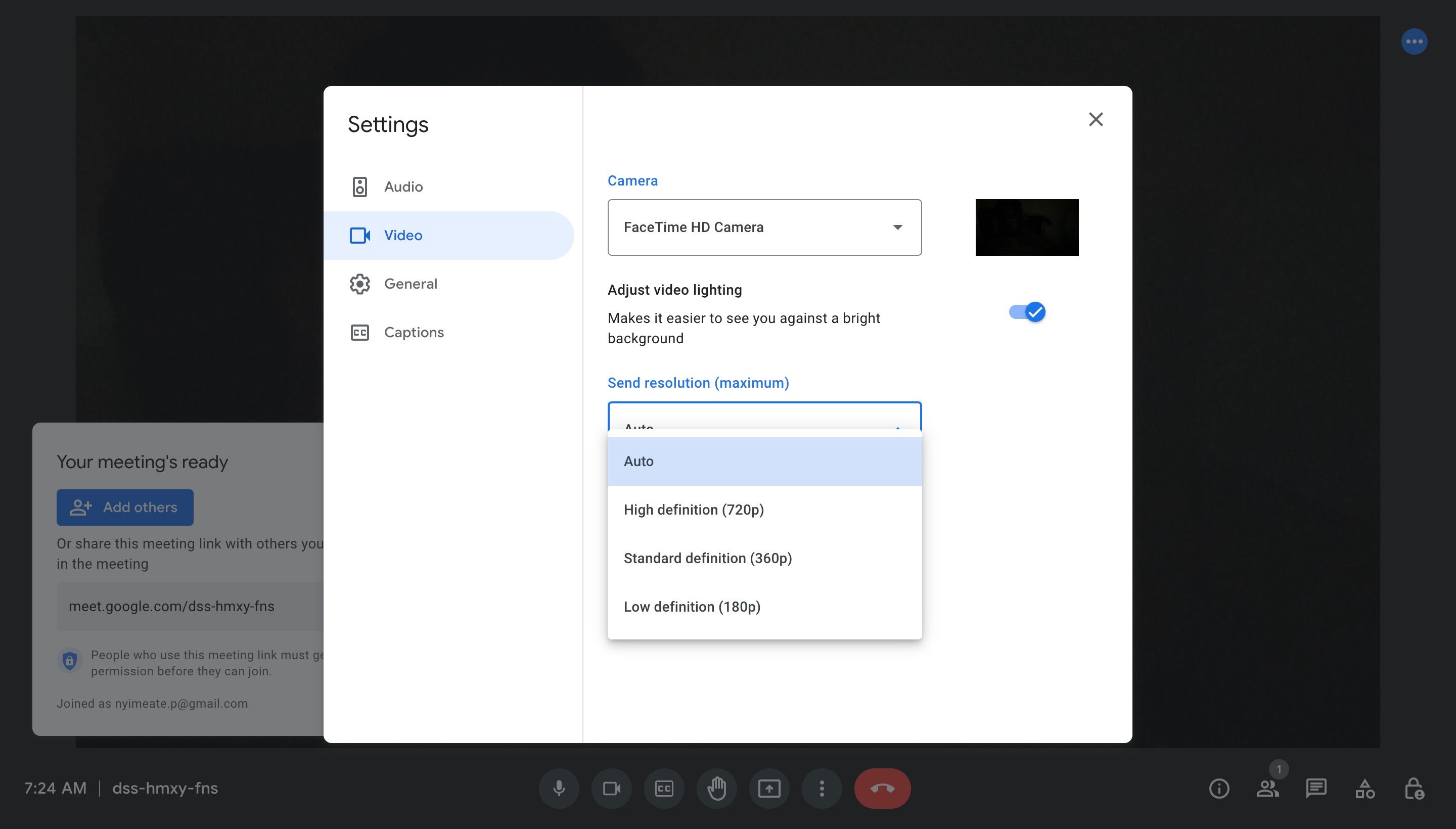Click the Present now screen share icon
Screen dimensions: 1456x829
(769, 788)
